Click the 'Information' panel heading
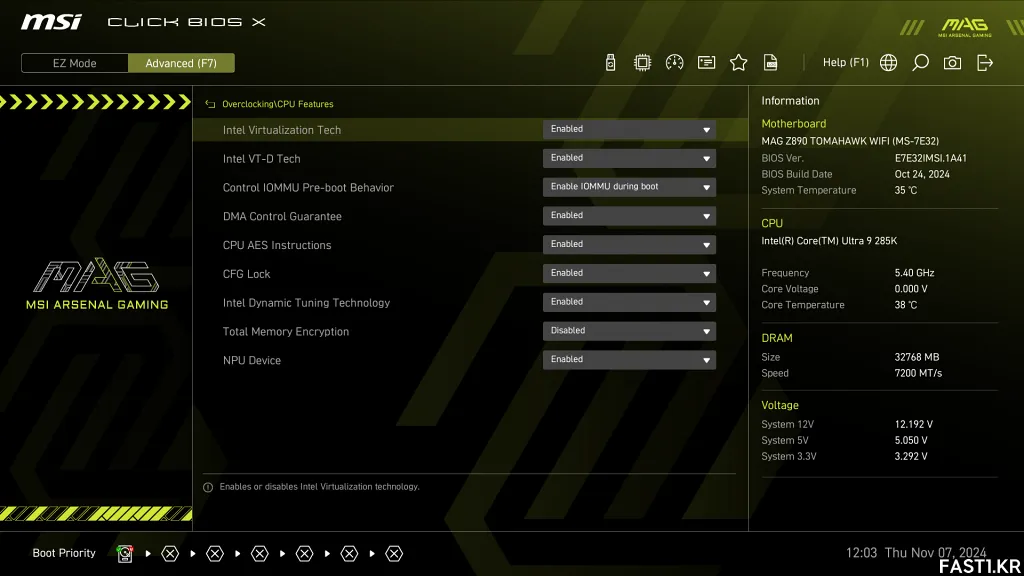Image resolution: width=1024 pixels, height=576 pixels. tap(790, 101)
